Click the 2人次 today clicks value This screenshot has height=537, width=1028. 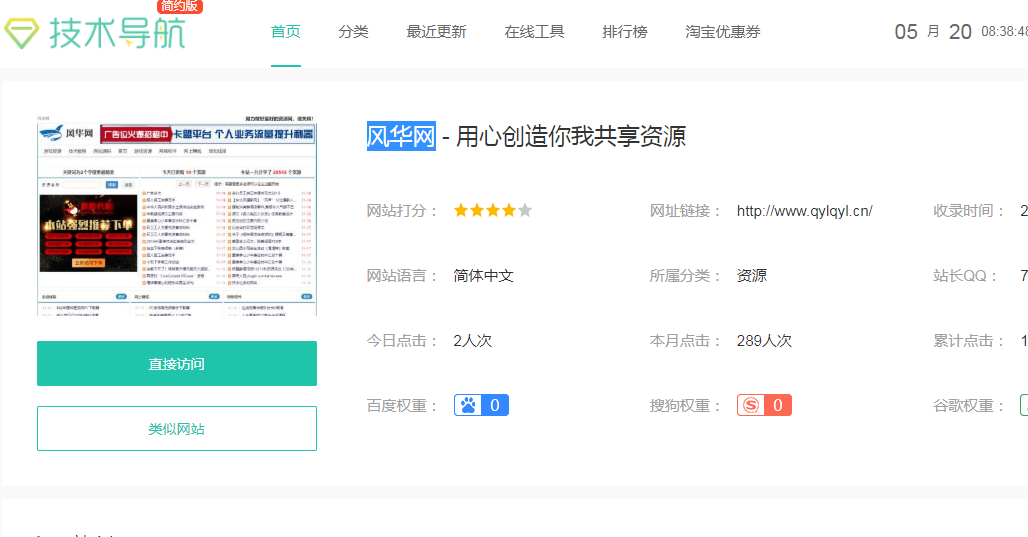(473, 340)
